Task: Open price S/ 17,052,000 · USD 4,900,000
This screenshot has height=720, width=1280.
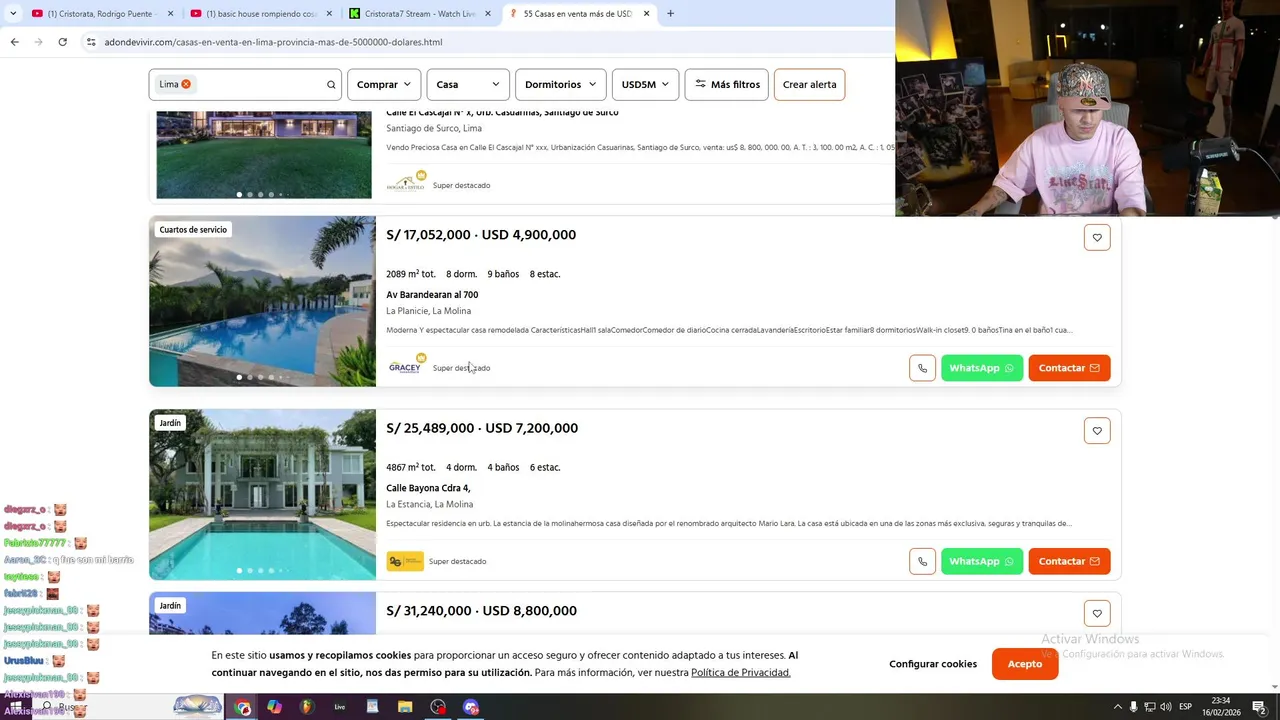Action: click(481, 235)
